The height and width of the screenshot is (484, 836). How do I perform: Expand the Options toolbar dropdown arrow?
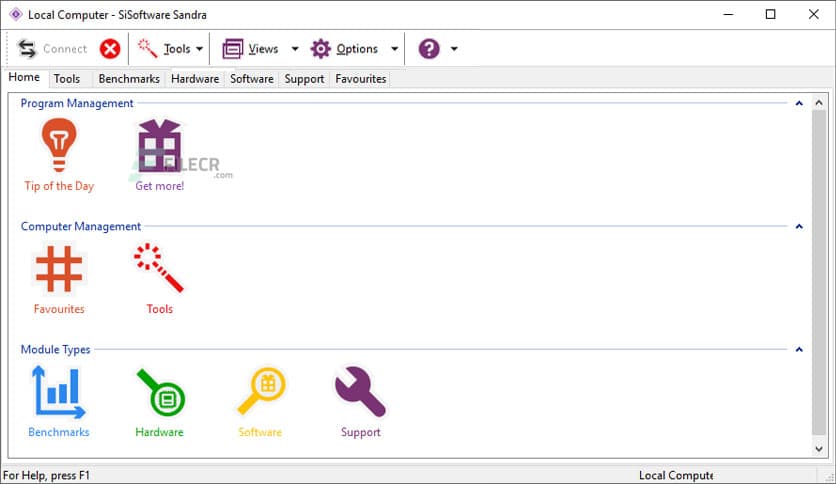coord(395,49)
